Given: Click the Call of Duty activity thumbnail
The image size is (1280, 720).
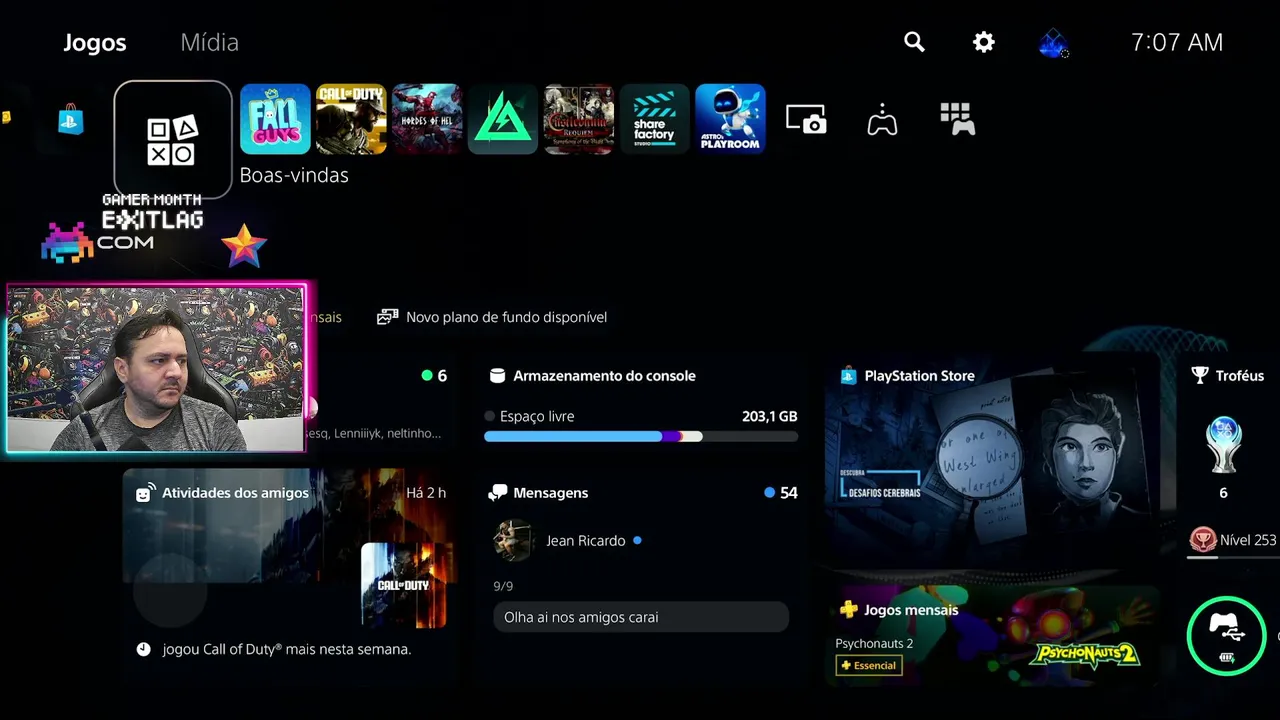Looking at the screenshot, I should click(x=404, y=585).
